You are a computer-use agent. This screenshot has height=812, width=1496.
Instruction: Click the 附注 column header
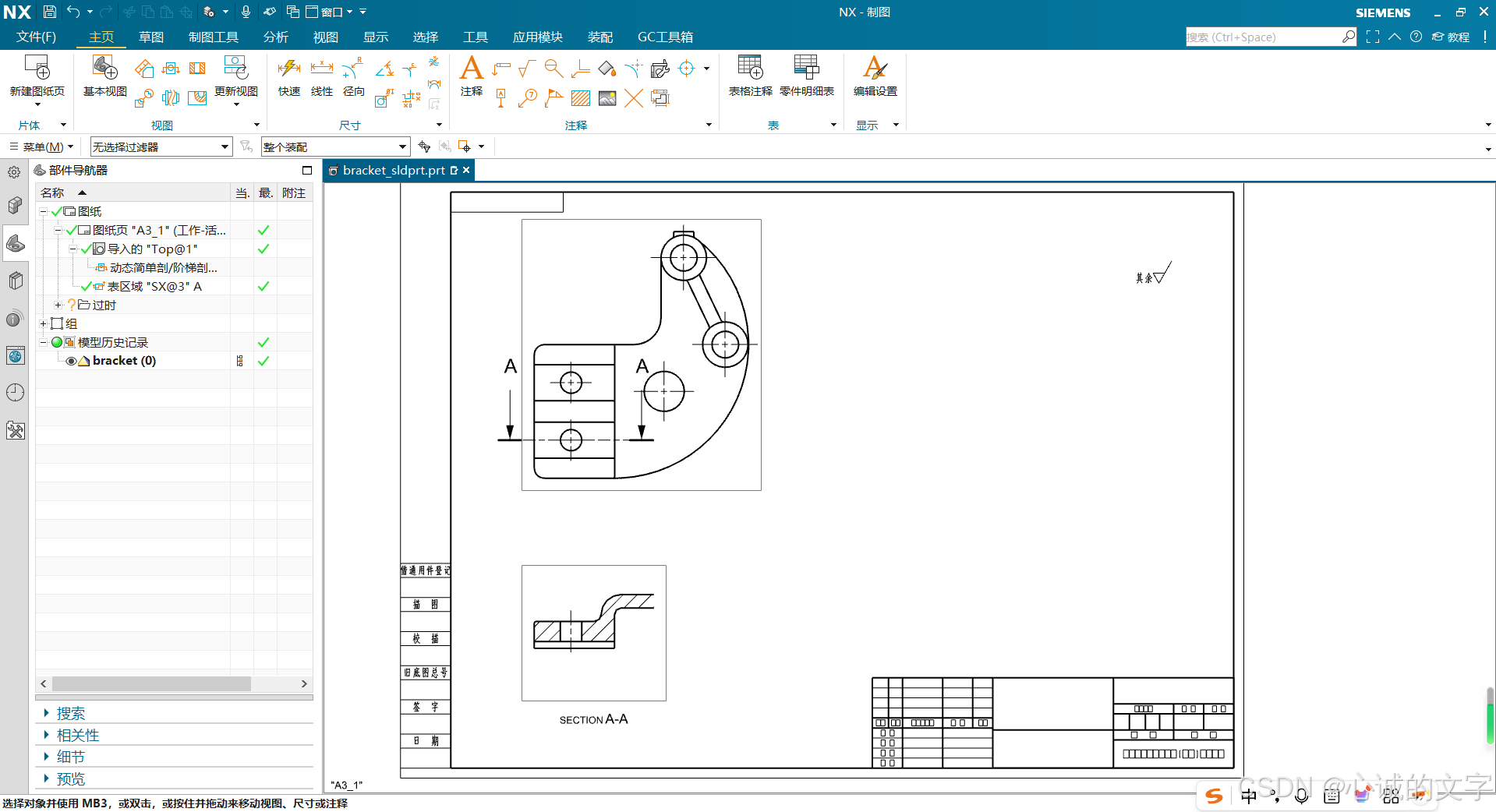coord(294,192)
